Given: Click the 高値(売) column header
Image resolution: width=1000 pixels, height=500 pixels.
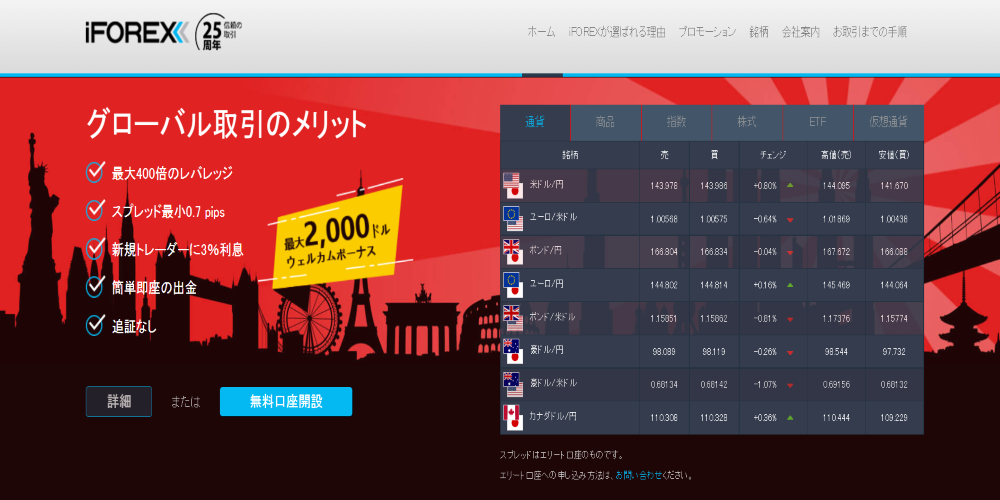Looking at the screenshot, I should 837,155.
